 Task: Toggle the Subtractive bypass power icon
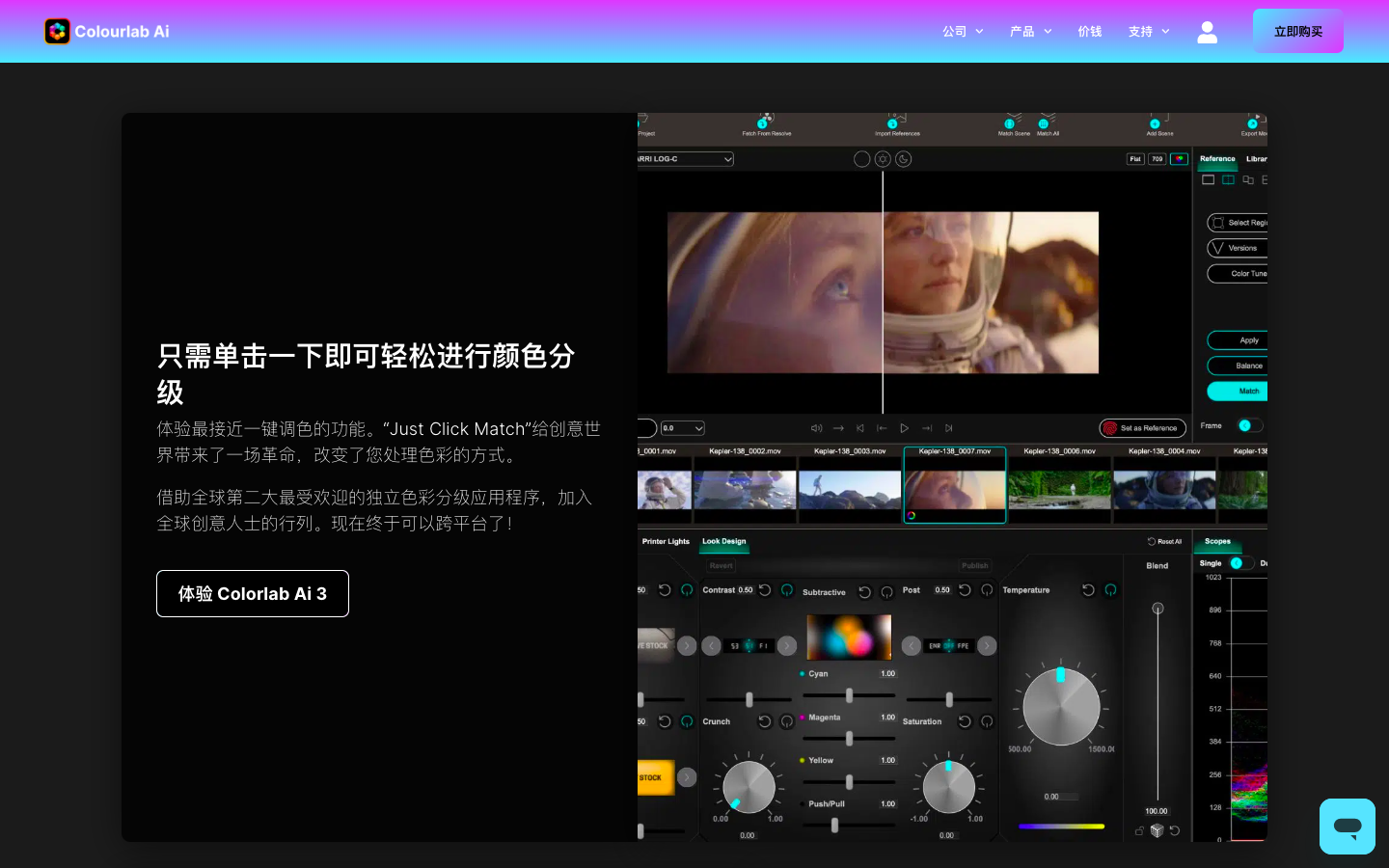click(886, 592)
